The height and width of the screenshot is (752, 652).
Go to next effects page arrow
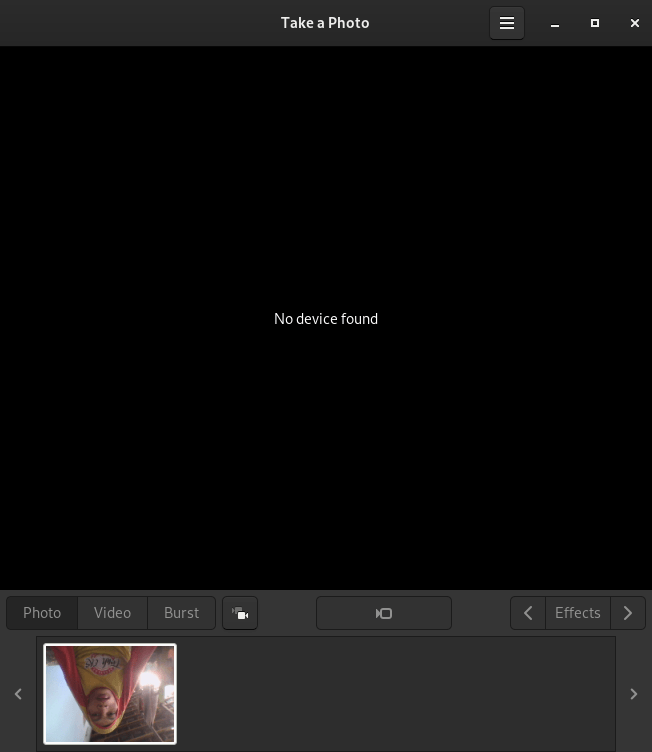[628, 613]
